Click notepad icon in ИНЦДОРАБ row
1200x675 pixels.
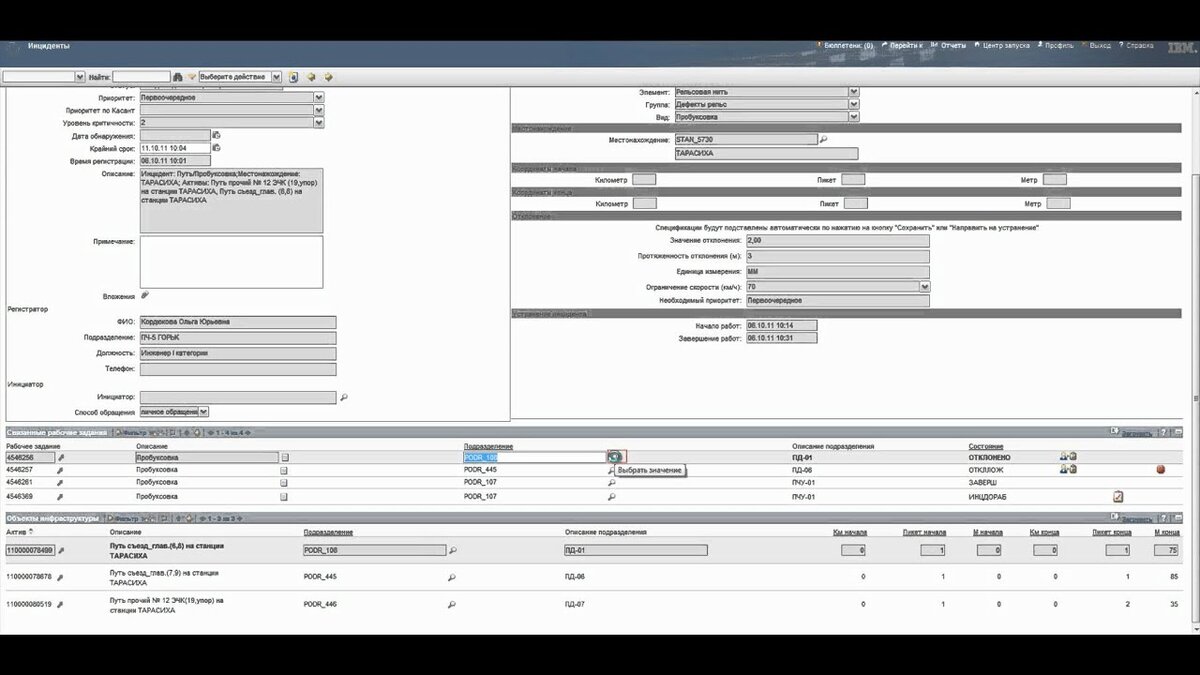click(x=1118, y=496)
